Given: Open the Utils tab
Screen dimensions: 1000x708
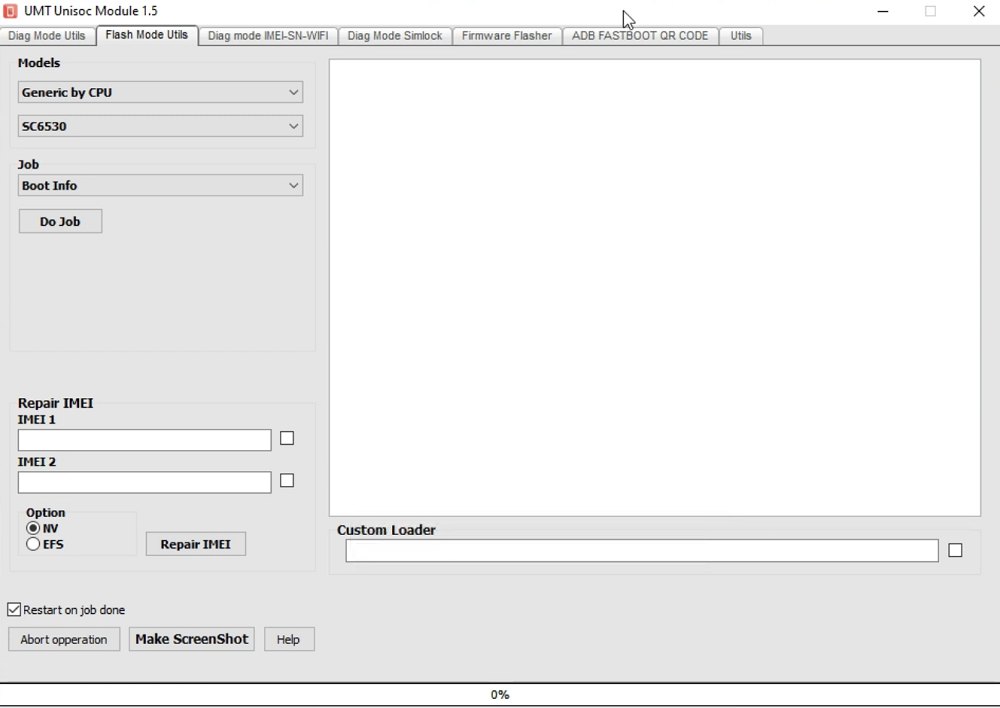Looking at the screenshot, I should pos(740,36).
